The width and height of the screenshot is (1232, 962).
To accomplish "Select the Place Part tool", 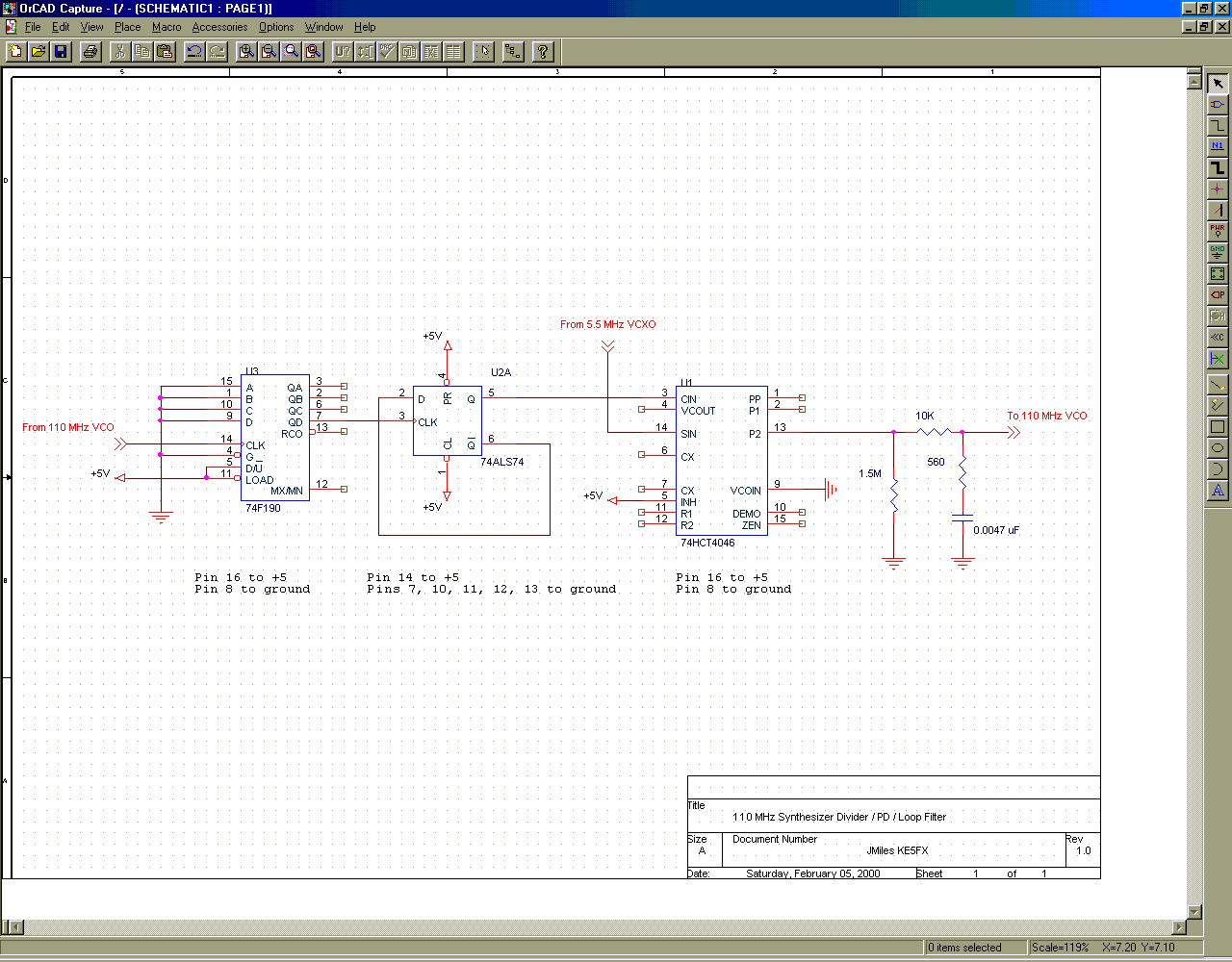I will point(1218,104).
